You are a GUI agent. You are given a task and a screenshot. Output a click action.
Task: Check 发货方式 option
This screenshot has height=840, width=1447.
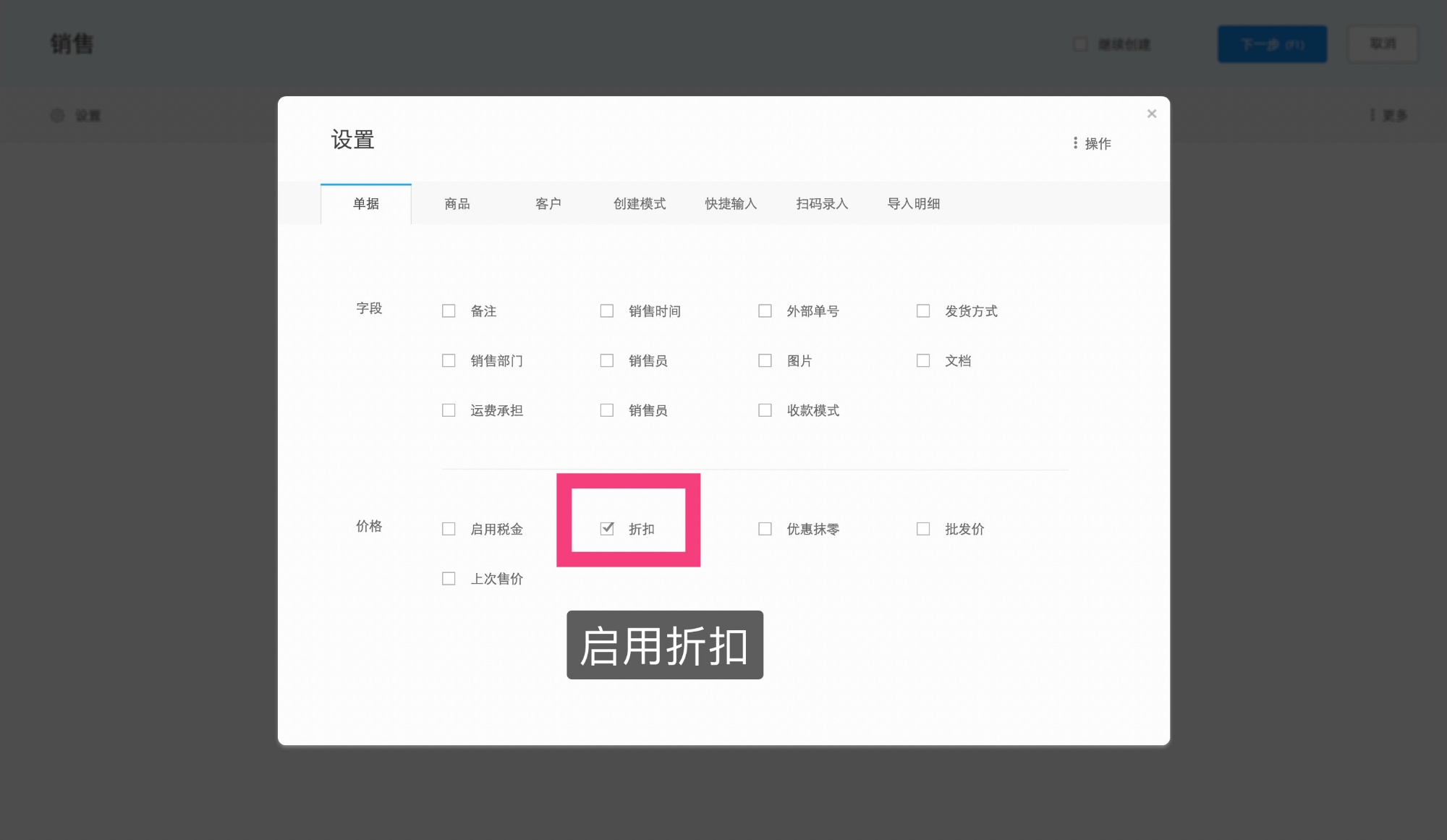coord(923,310)
